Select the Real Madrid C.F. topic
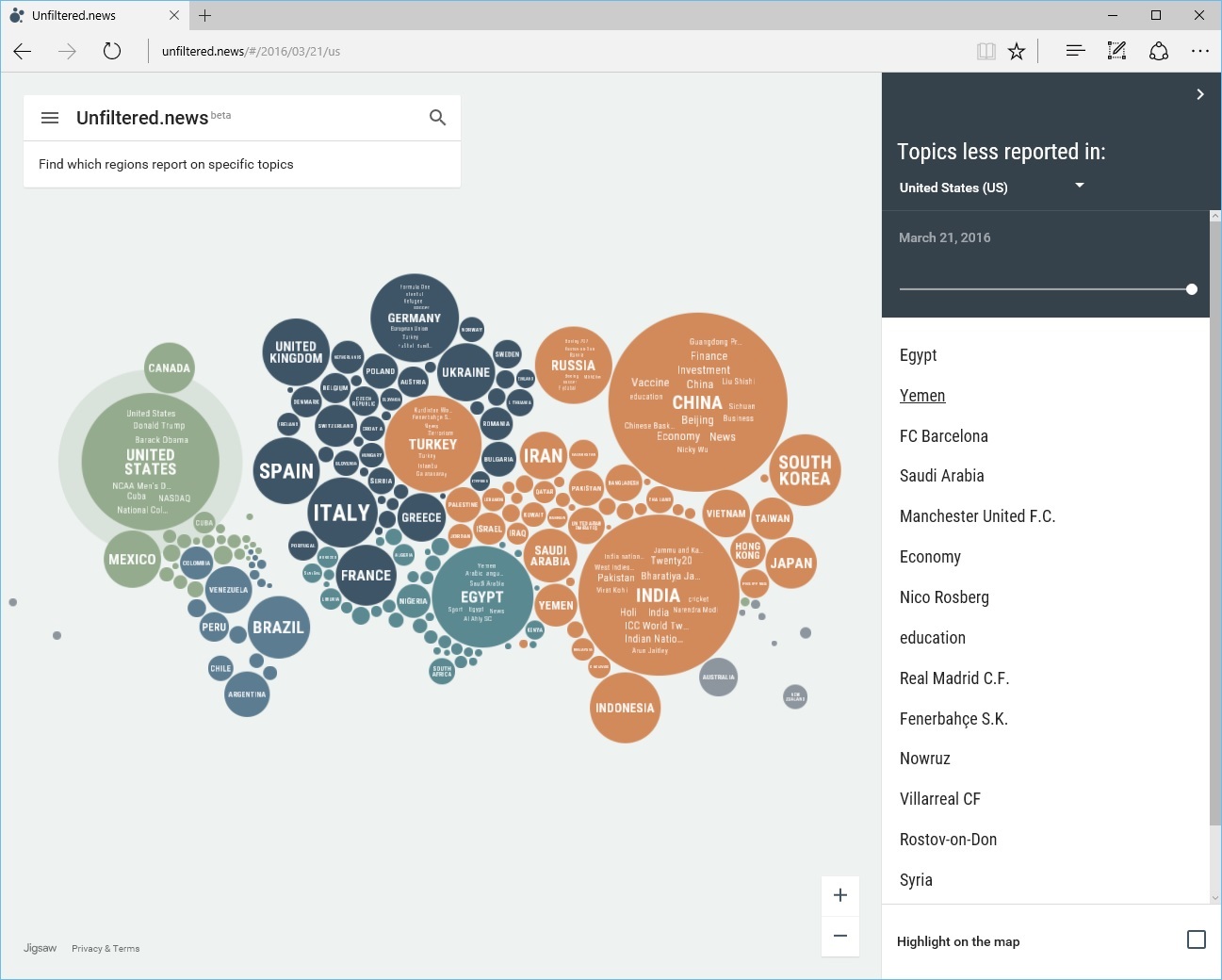 953,678
